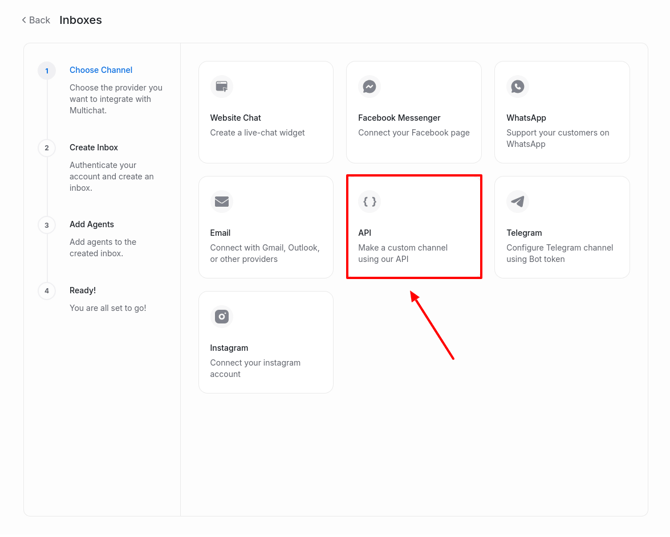670x537 pixels.
Task: Select the Add Agents step label
Action: 92,225
